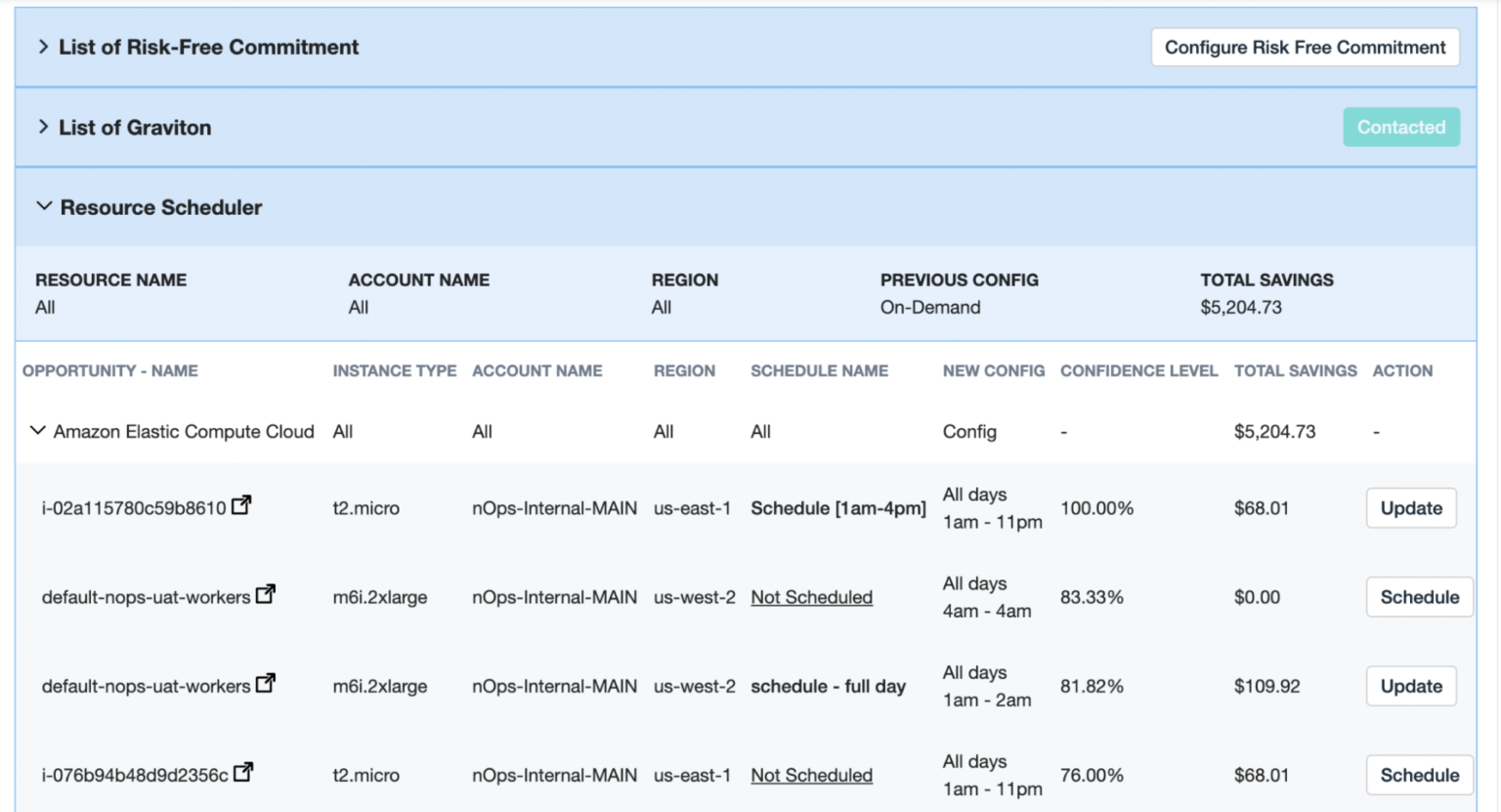Open Not Scheduled link for default-nops-uat-workers
This screenshot has height=812, width=1501.
(x=811, y=597)
